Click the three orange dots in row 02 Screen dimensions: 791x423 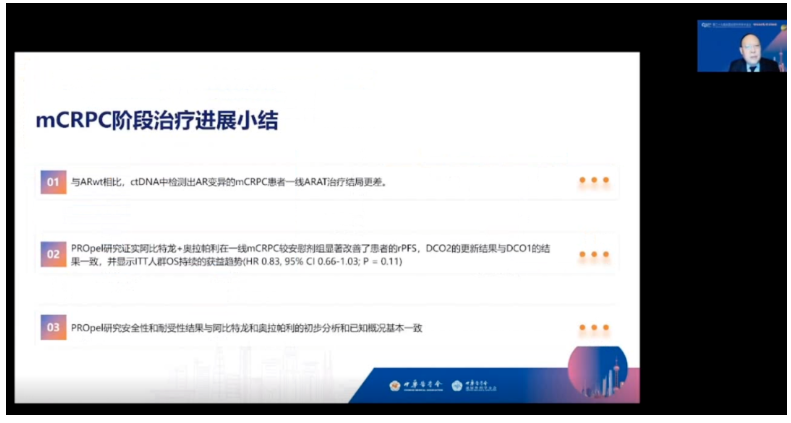click(x=593, y=254)
